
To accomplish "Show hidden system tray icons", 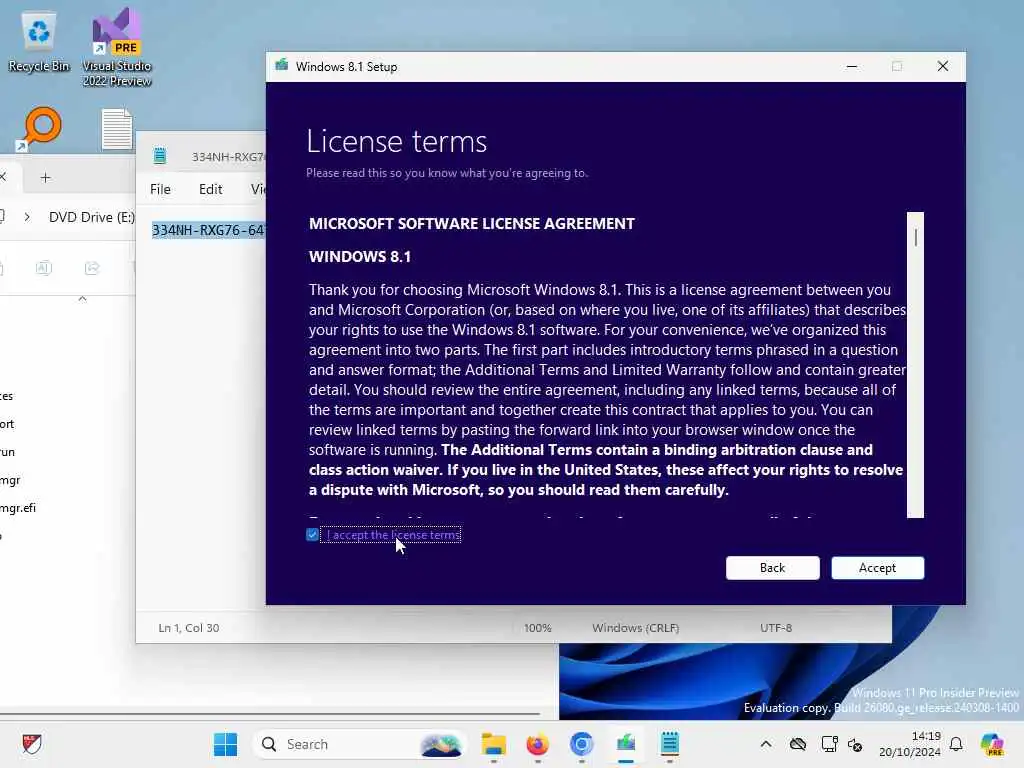I will (766, 744).
